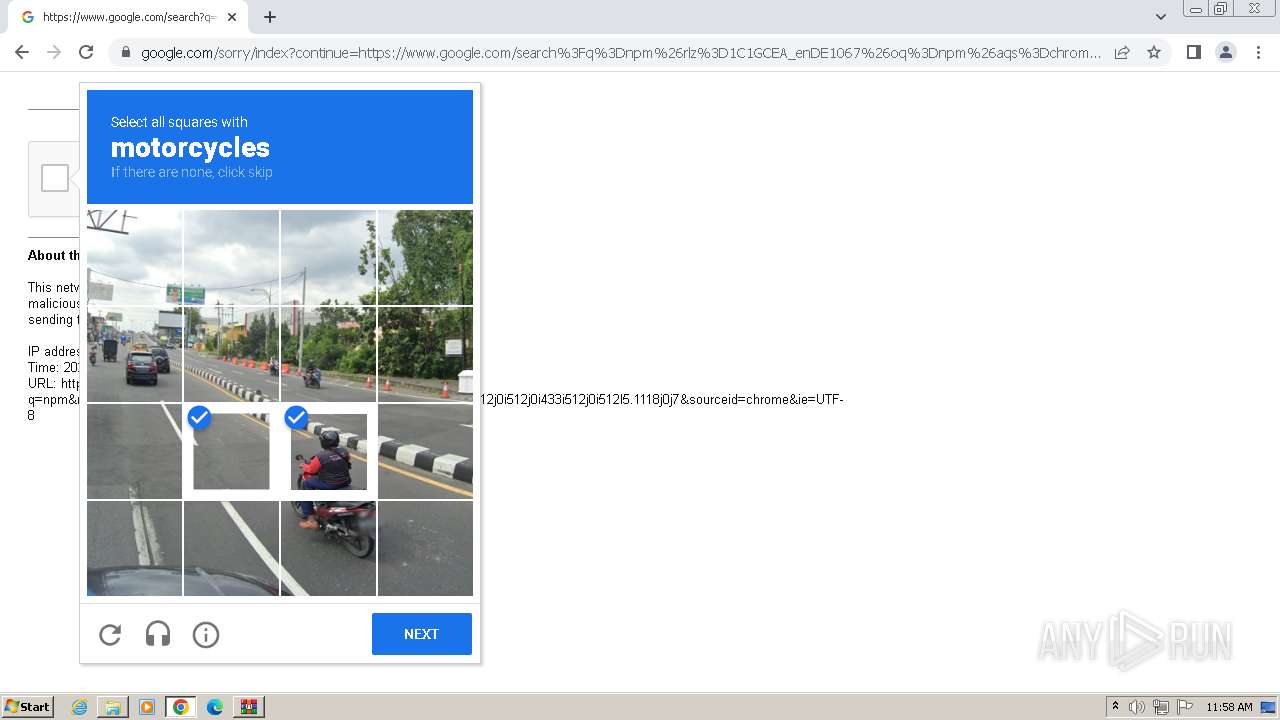Switch to Chrome in taskbar
Screen dimensions: 1280x720
click(x=180, y=707)
